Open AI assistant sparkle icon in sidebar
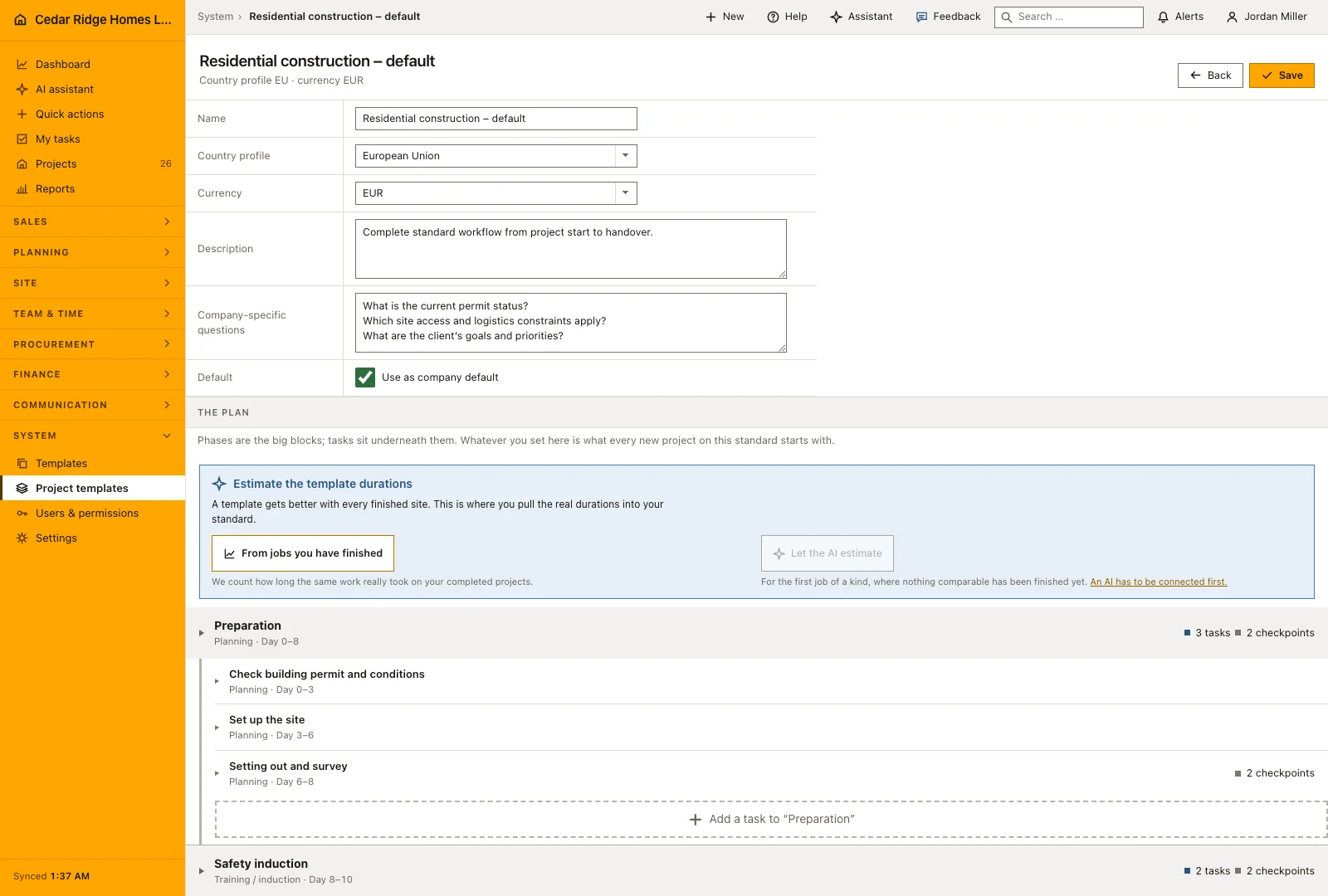The width and height of the screenshot is (1328, 896). click(22, 90)
